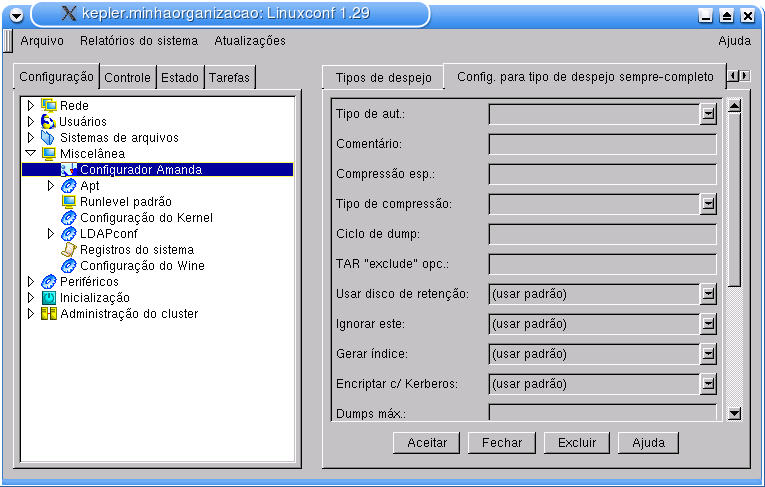Select Runlevel padrão tree item text
This screenshot has width=765, height=487.
[x=126, y=202]
